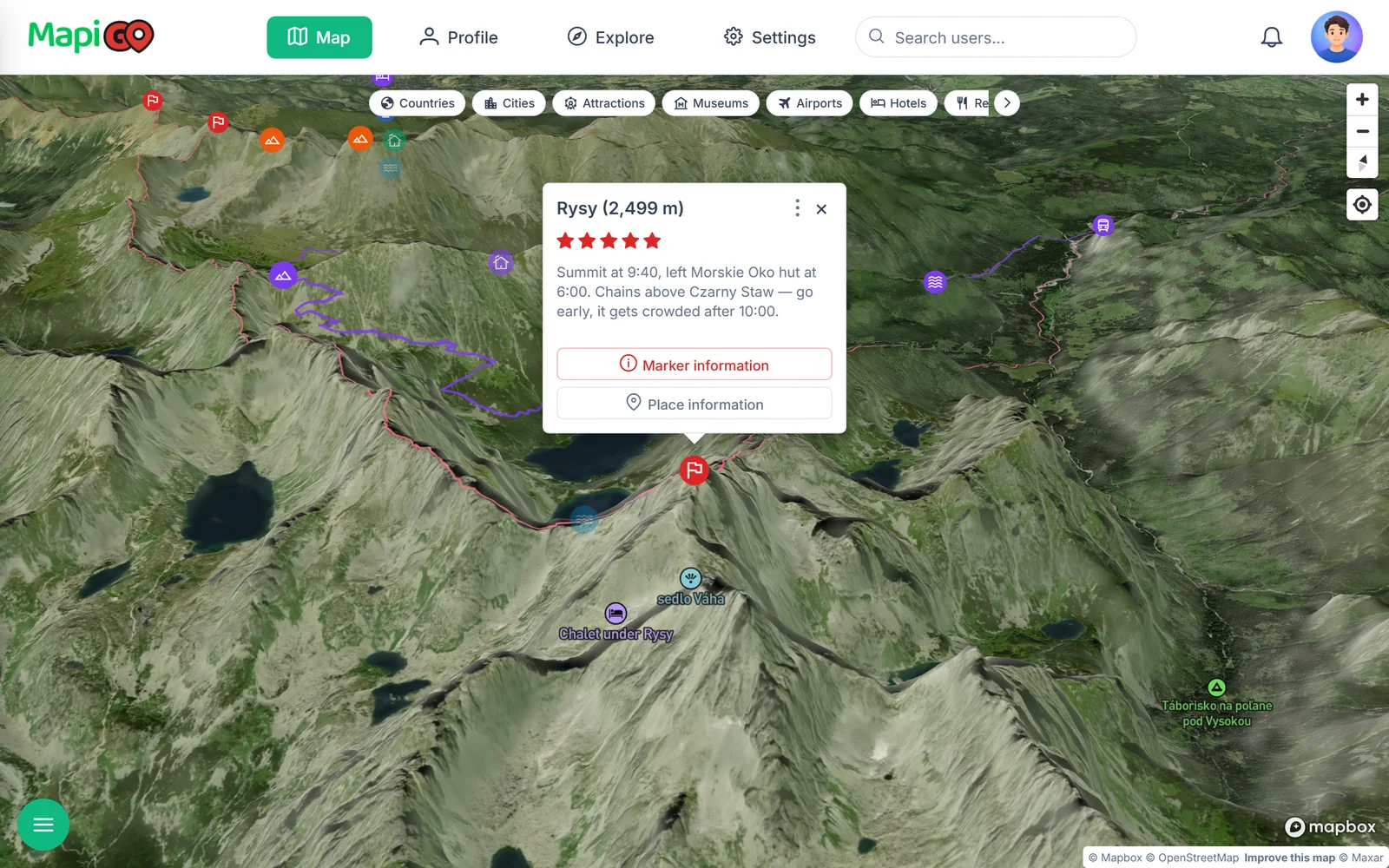Focus the Search users field
The width and height of the screenshot is (1389, 868).
[996, 37]
